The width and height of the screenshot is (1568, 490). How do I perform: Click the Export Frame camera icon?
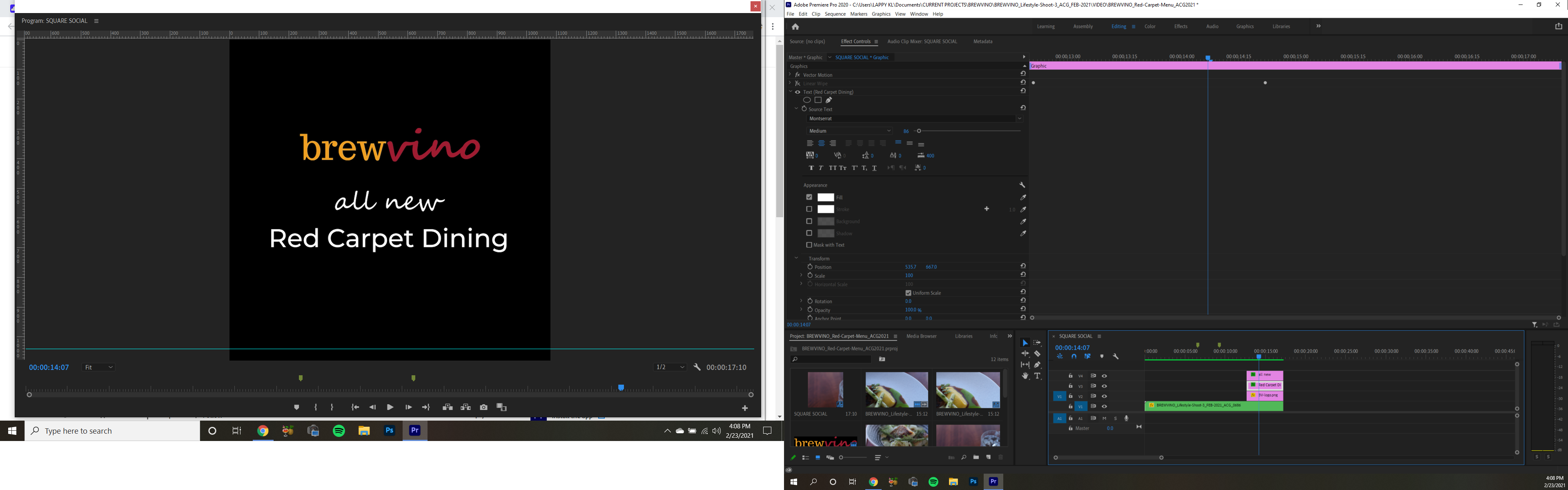click(x=483, y=407)
